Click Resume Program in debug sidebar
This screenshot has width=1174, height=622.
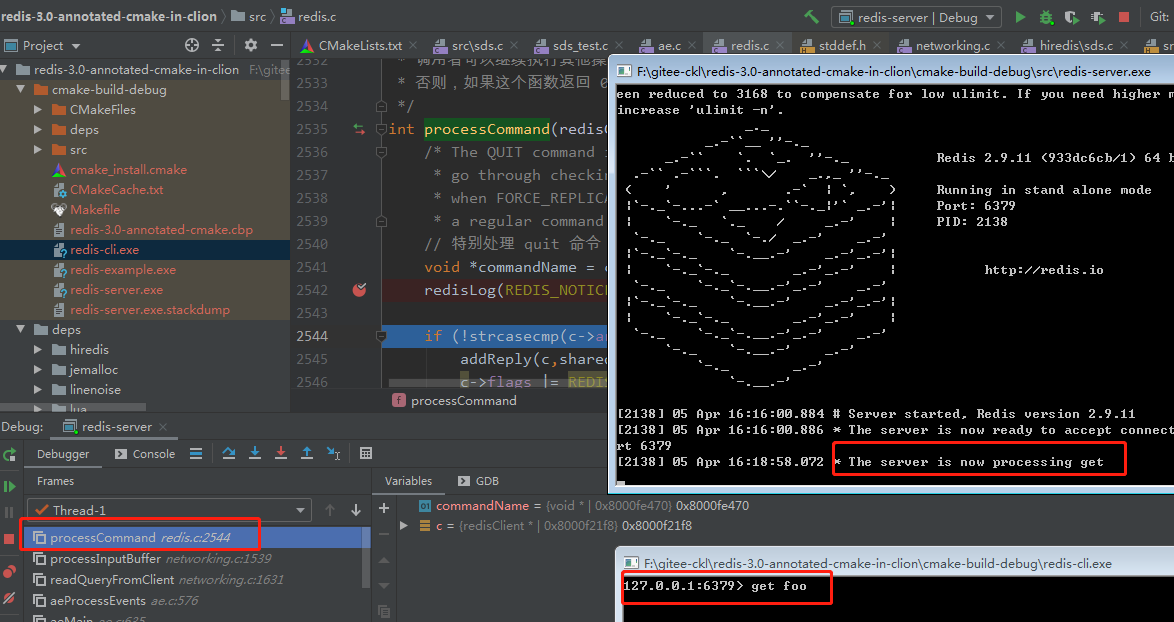(10, 486)
